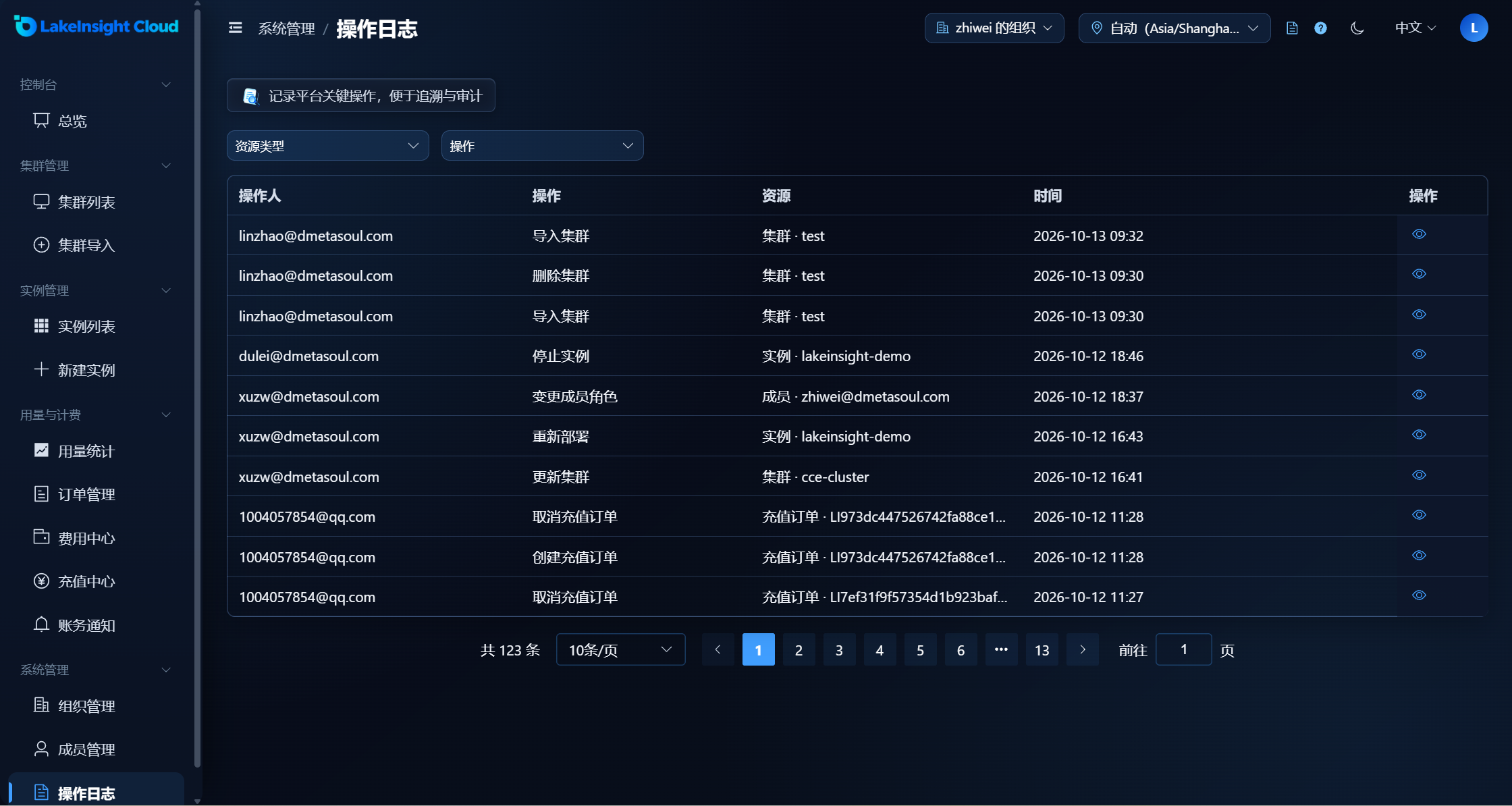Open user avatar L menu
1512x806 pixels.
[1474, 28]
